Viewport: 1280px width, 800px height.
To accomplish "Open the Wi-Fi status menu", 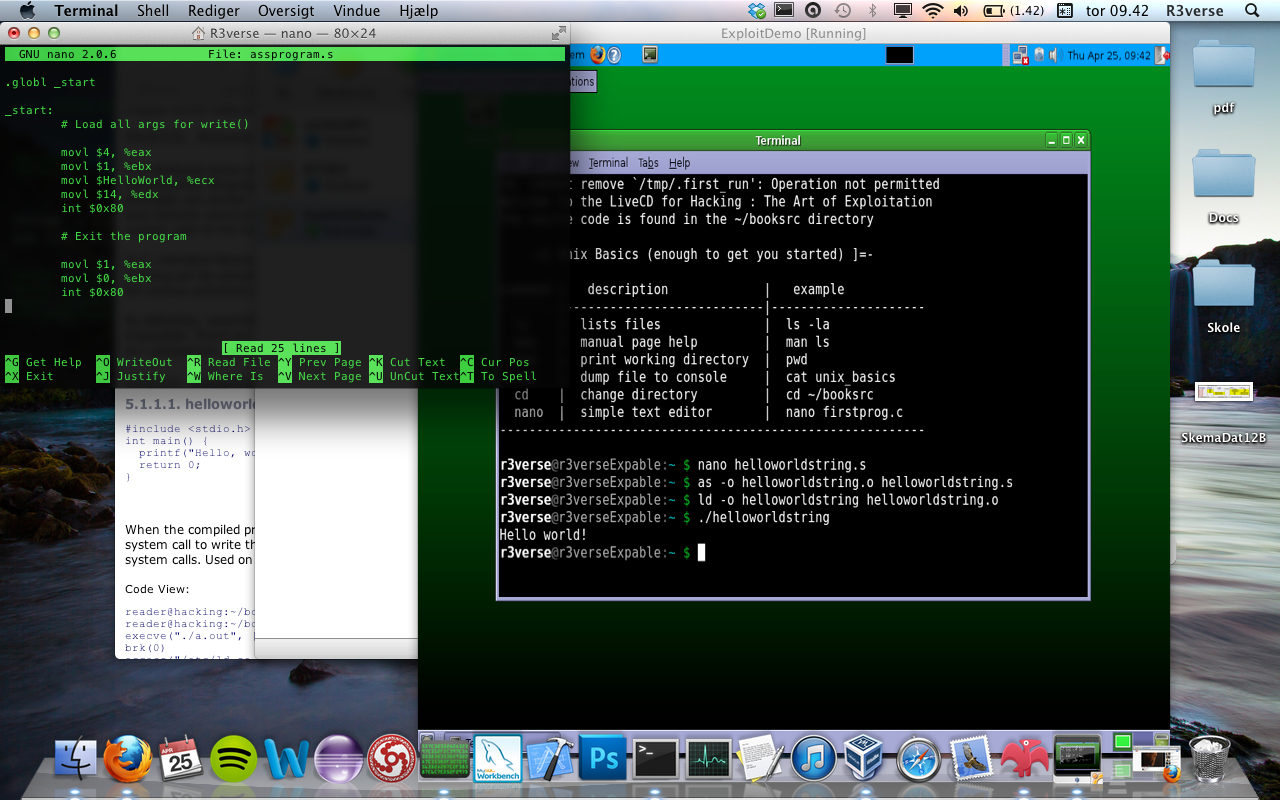I will [x=932, y=11].
